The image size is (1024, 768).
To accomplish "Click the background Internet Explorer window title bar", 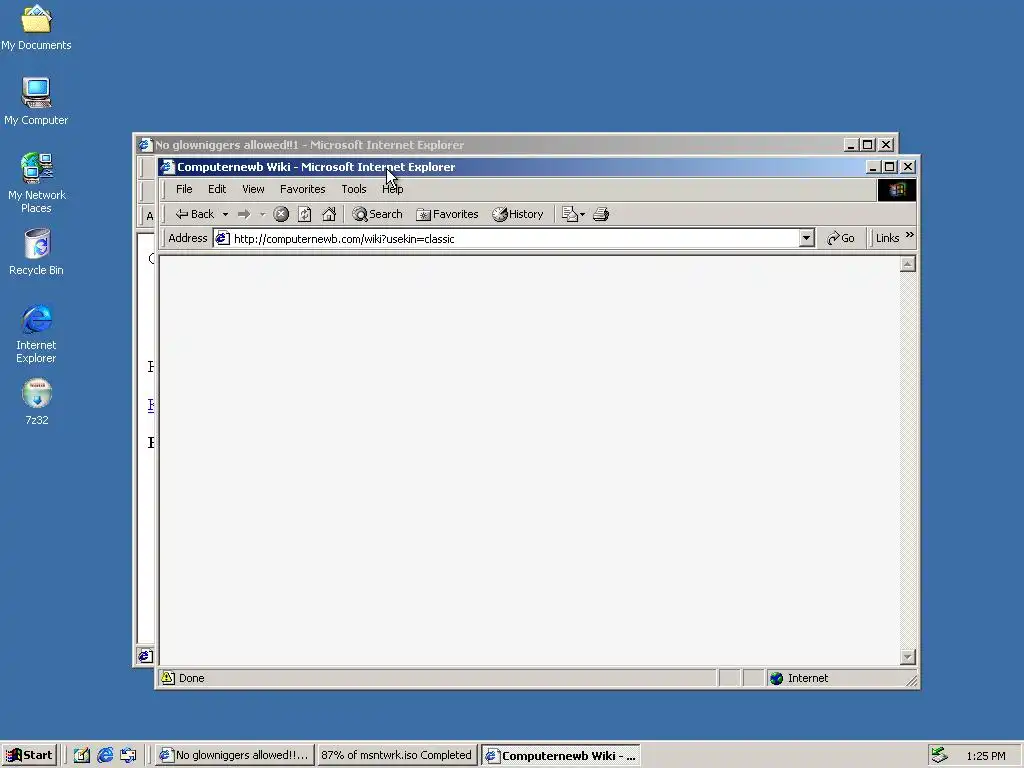I will [x=488, y=144].
